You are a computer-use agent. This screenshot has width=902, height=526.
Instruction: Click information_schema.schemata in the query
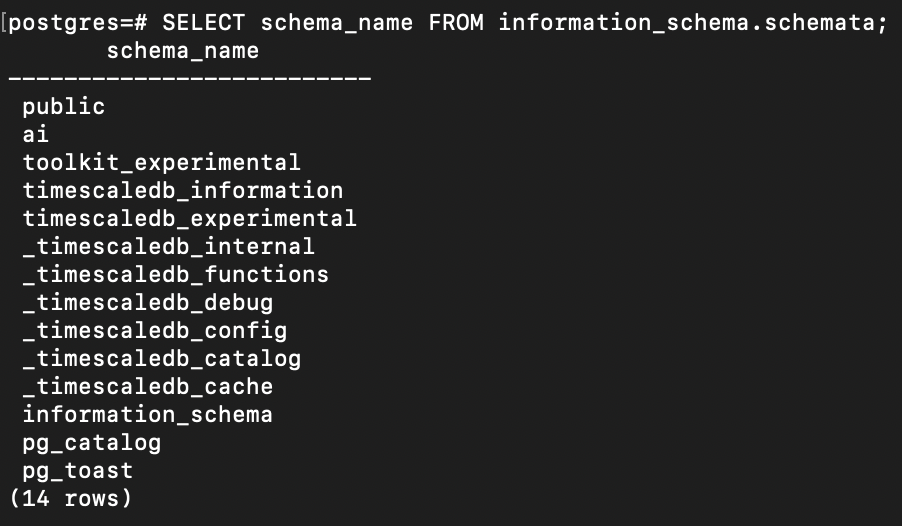[x=693, y=23]
